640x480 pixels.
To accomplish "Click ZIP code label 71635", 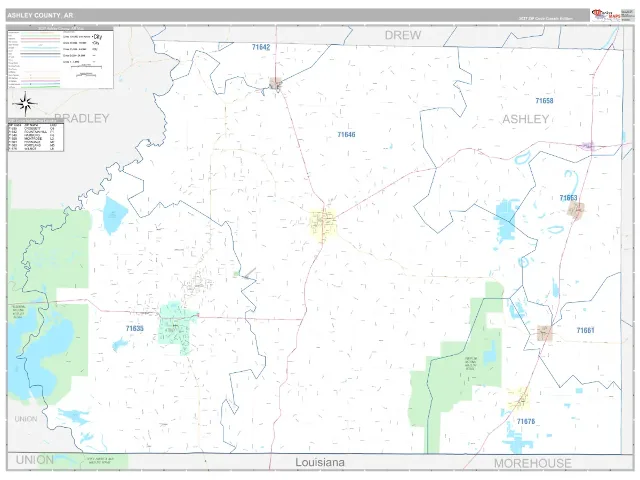I will [135, 329].
